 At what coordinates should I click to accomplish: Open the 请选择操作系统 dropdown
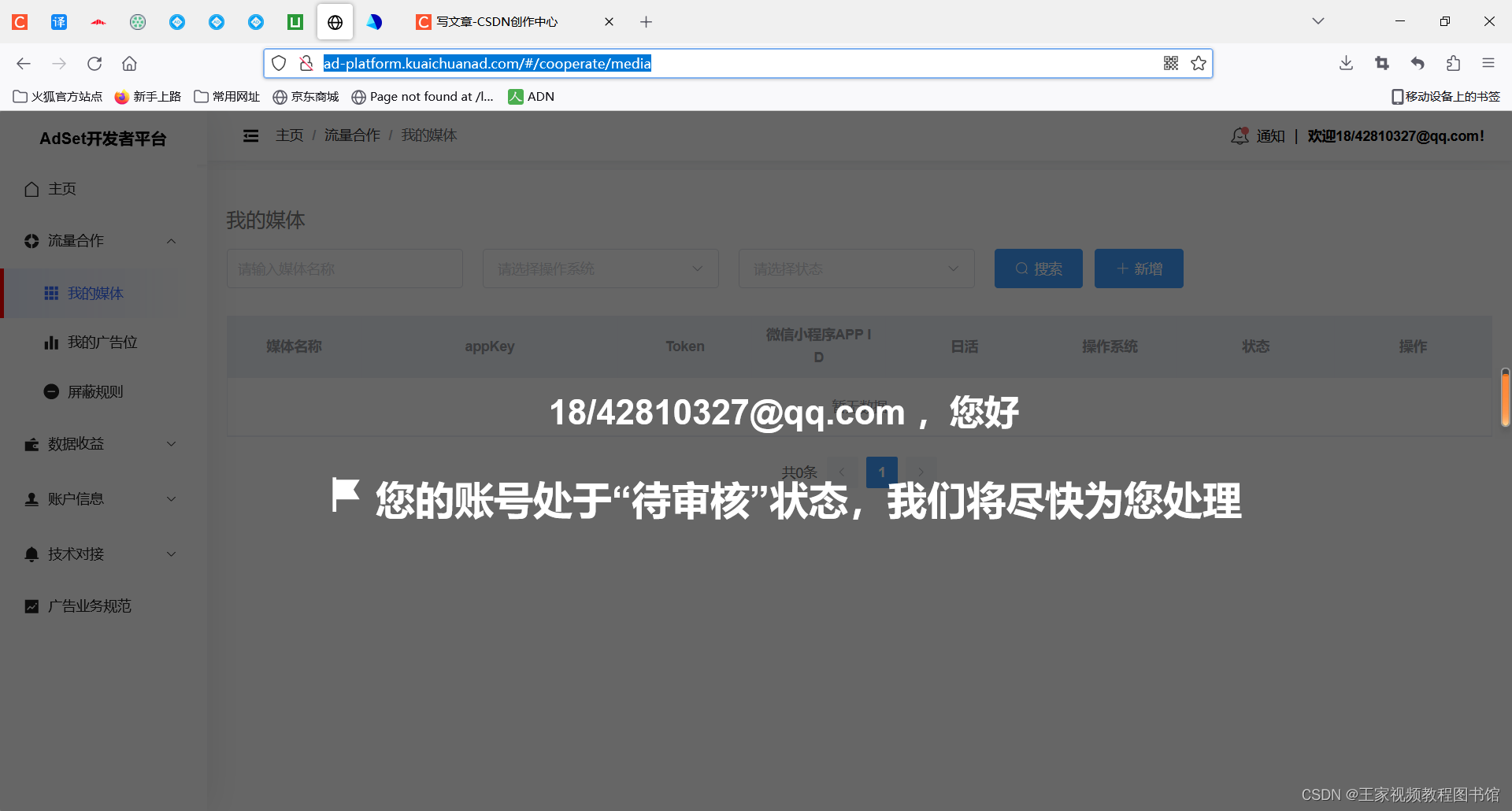pyautogui.click(x=601, y=268)
